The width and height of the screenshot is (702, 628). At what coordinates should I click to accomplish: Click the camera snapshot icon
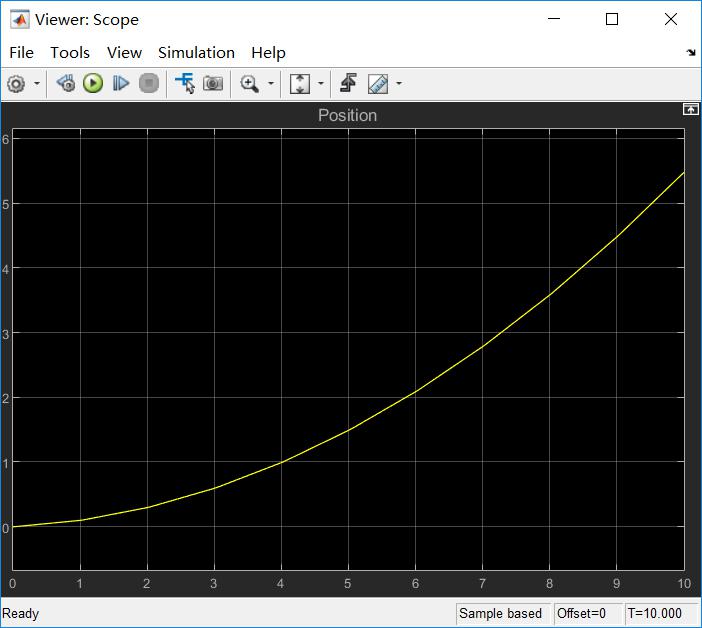click(x=213, y=83)
